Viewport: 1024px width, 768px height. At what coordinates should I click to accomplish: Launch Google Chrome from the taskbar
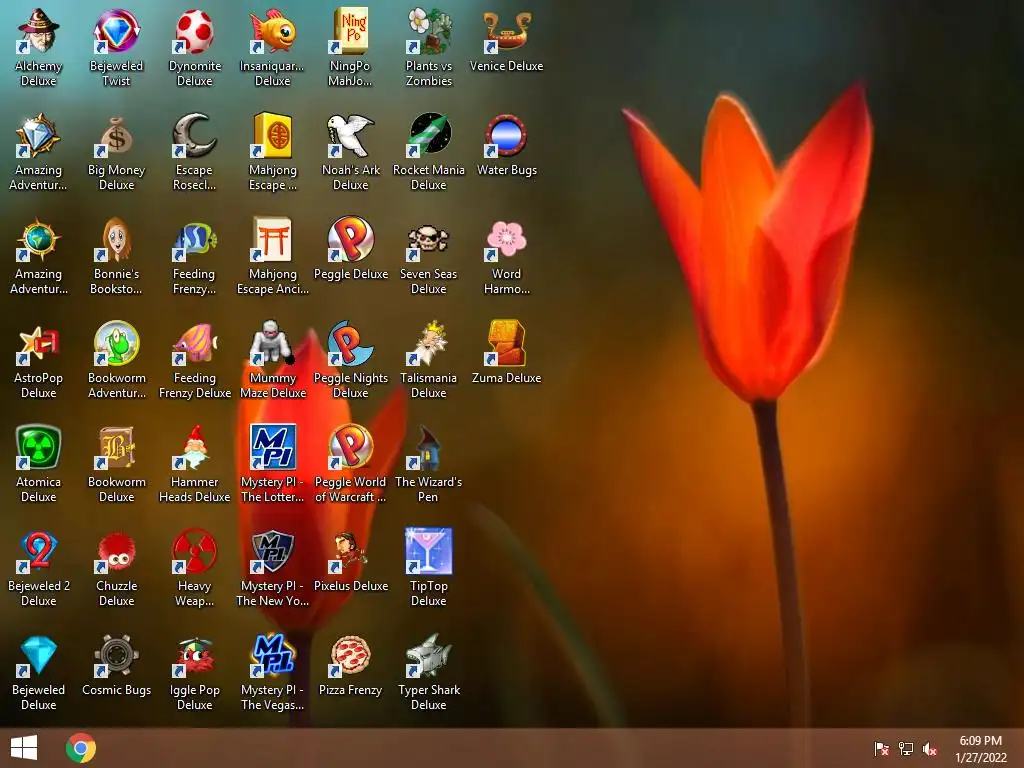81,748
